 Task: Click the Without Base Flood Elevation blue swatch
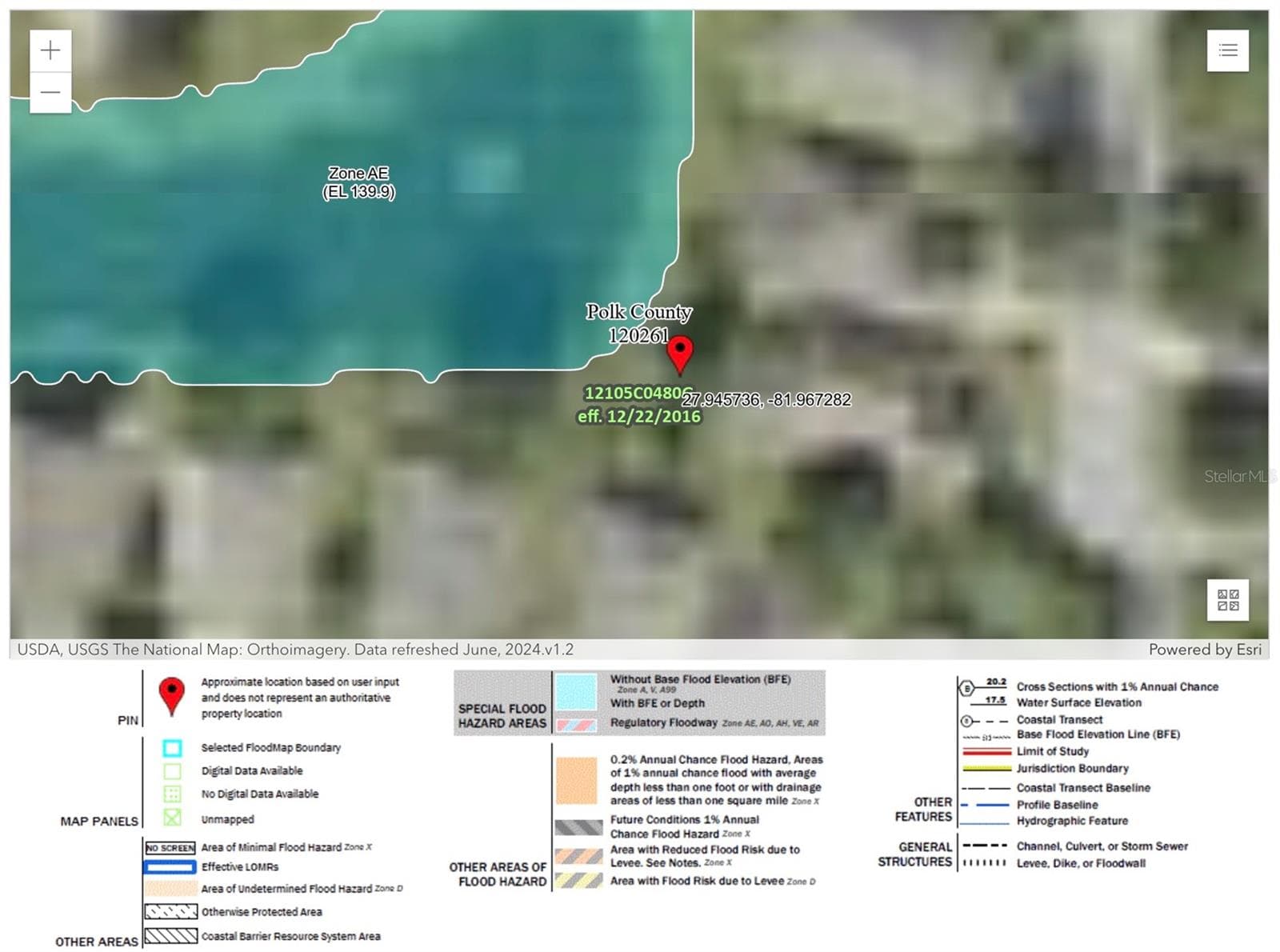click(x=576, y=691)
